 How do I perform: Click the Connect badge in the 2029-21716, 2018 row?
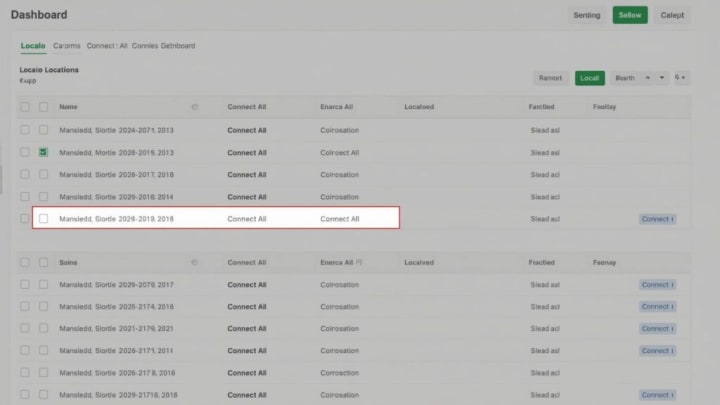(x=658, y=395)
